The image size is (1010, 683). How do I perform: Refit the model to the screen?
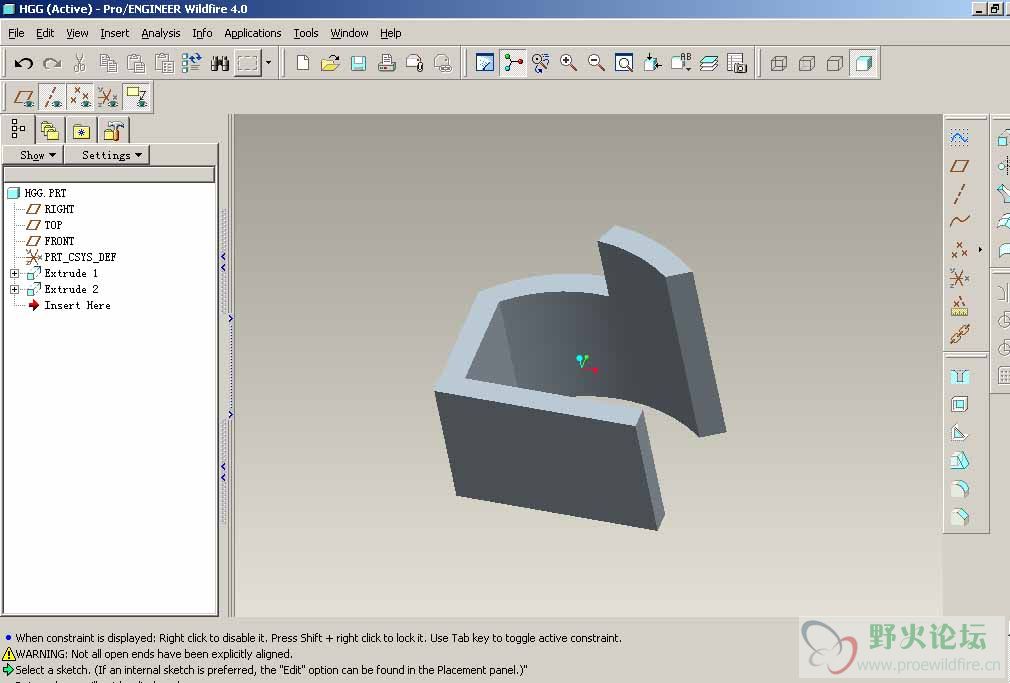[x=624, y=63]
